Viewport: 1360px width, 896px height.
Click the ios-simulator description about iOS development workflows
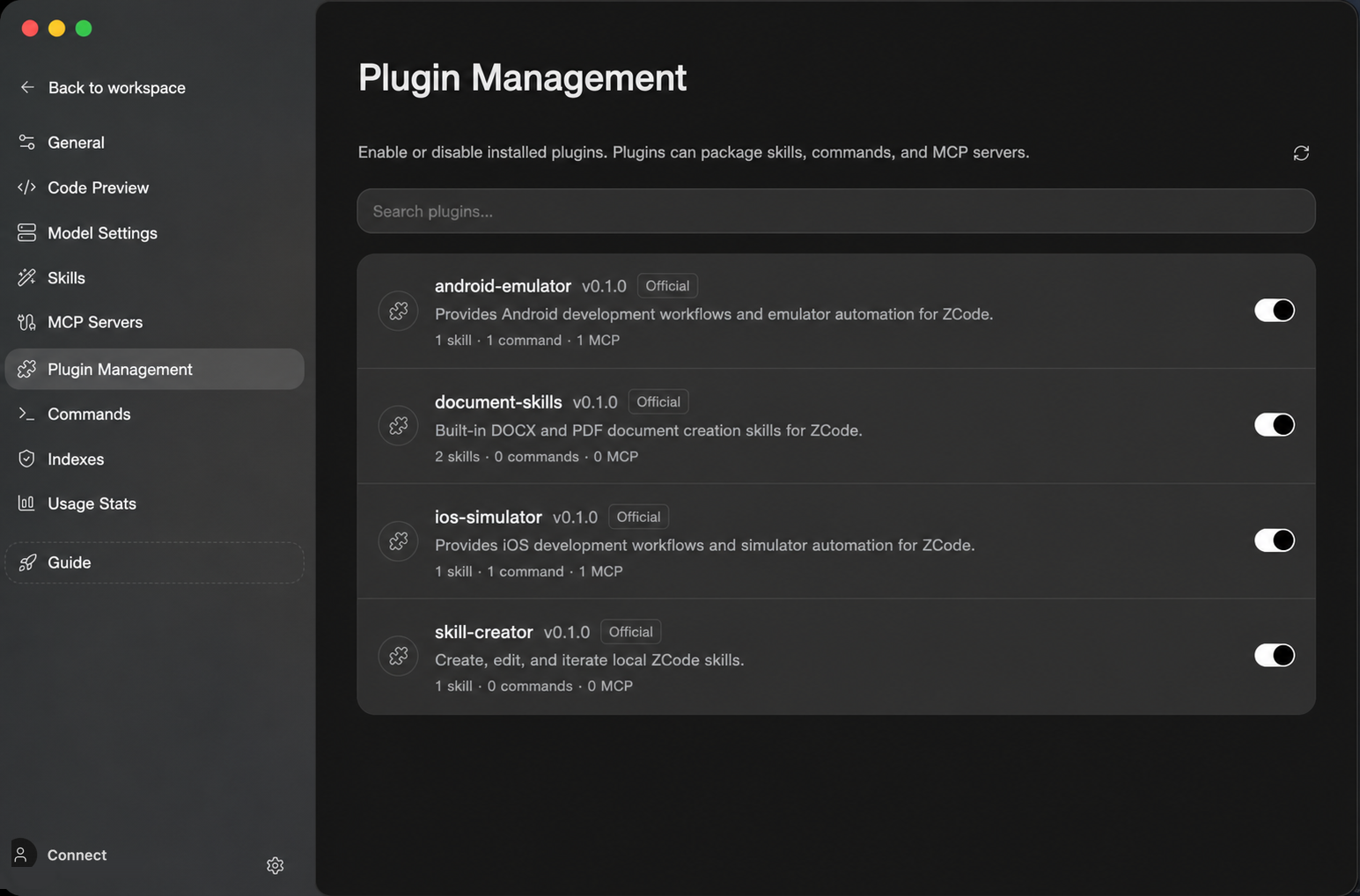(x=705, y=545)
